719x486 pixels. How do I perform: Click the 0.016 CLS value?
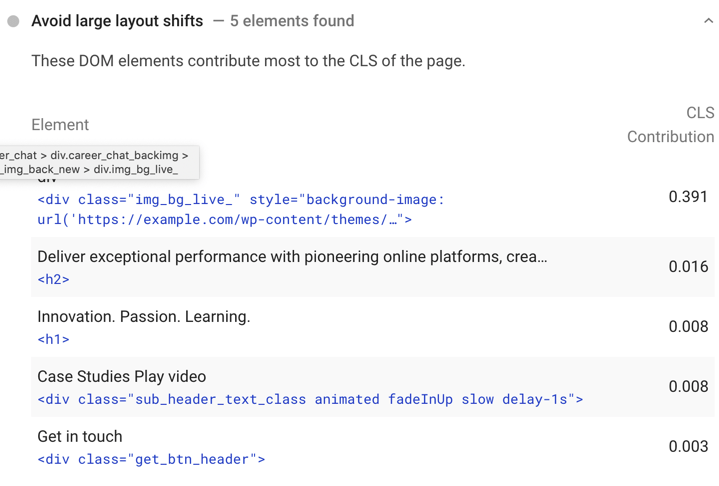[x=688, y=267]
